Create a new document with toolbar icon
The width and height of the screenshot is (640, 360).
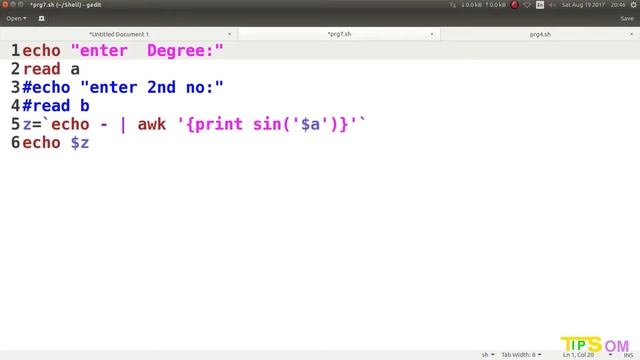point(41,18)
